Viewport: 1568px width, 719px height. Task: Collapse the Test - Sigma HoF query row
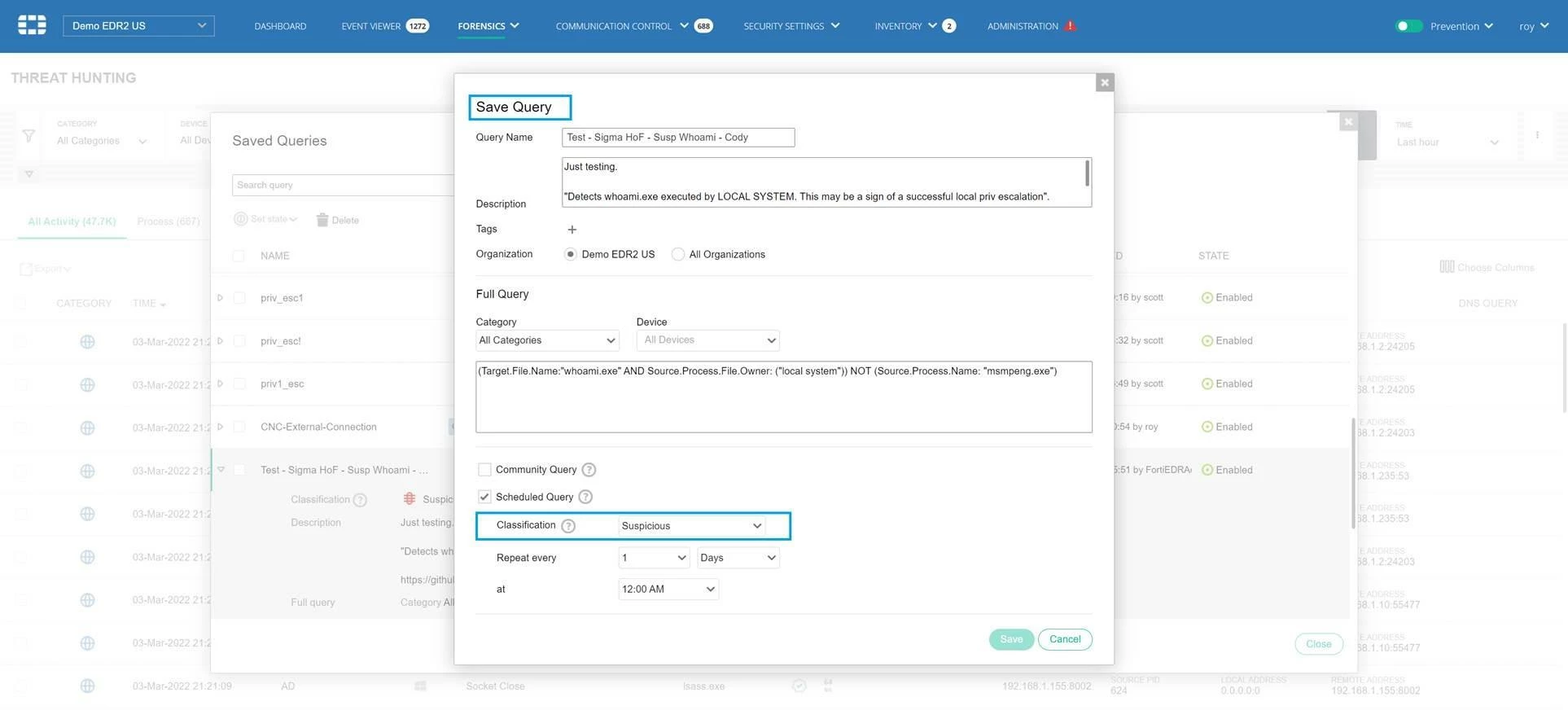click(x=221, y=470)
